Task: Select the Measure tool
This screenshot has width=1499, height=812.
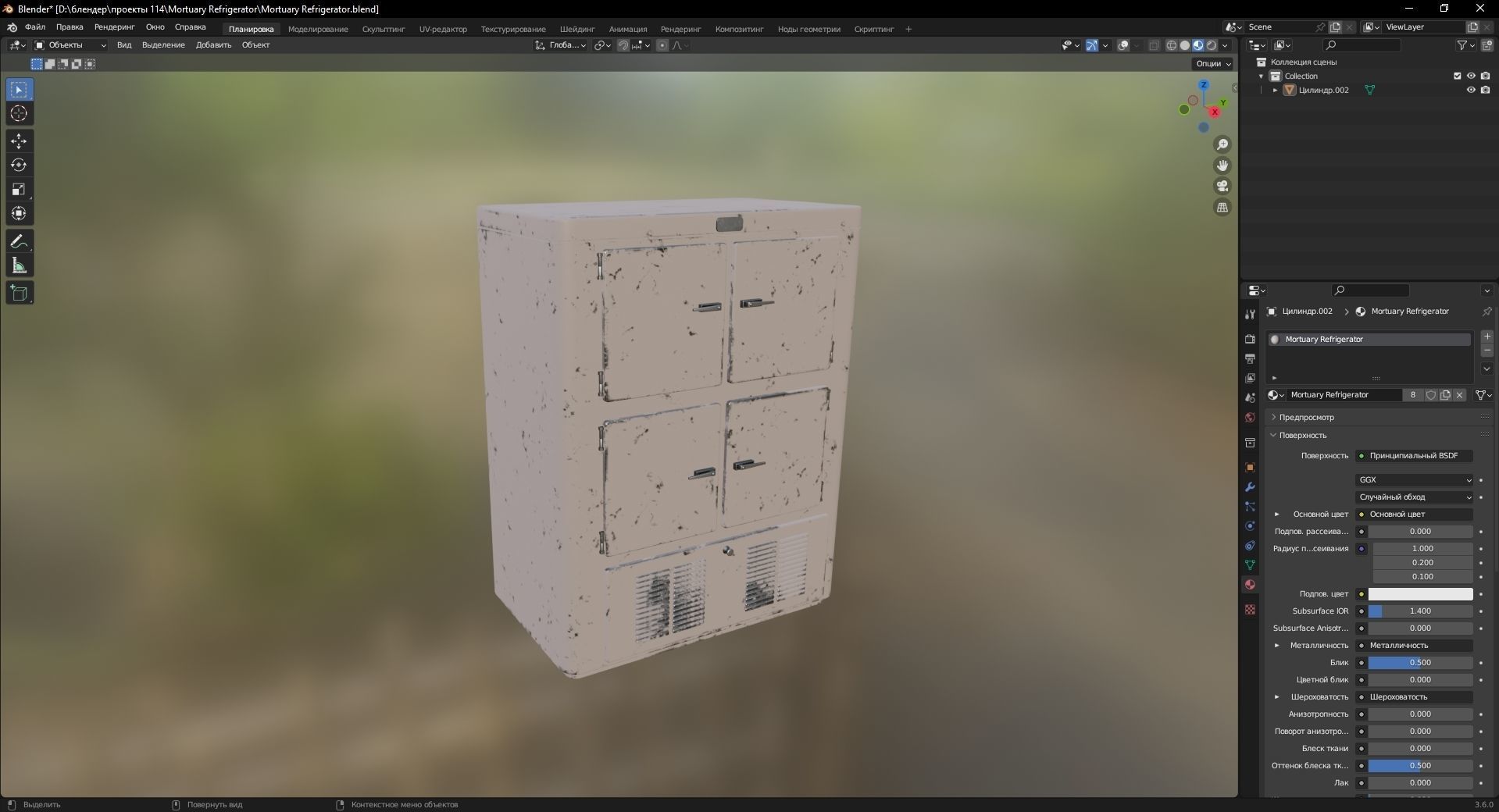Action: (x=19, y=265)
